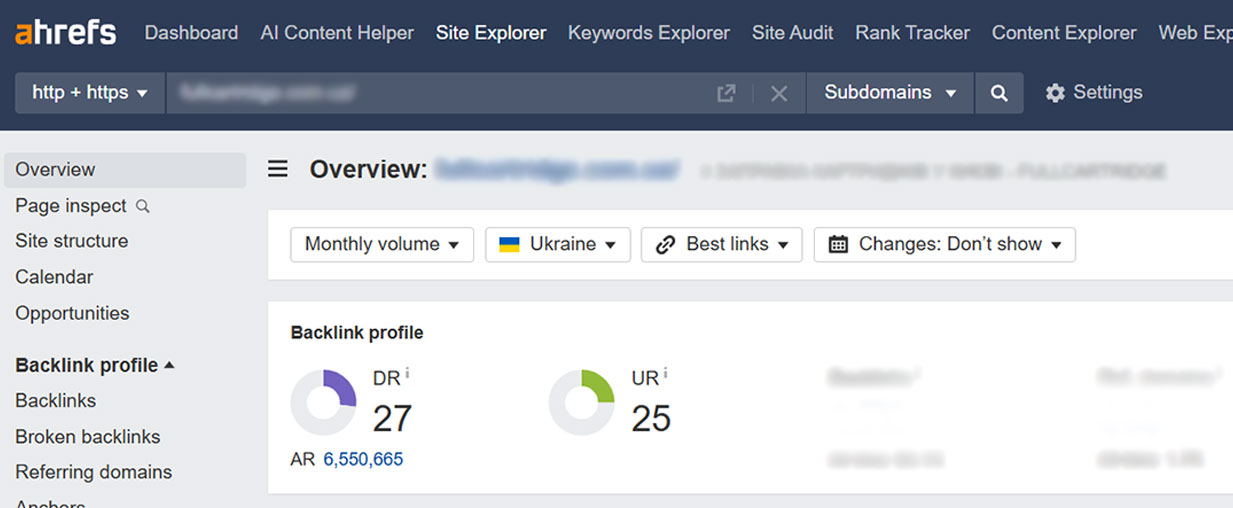Screen dimensions: 1233x508
Task: Expand Changes: Don't show dropdown
Action: [x=944, y=244]
